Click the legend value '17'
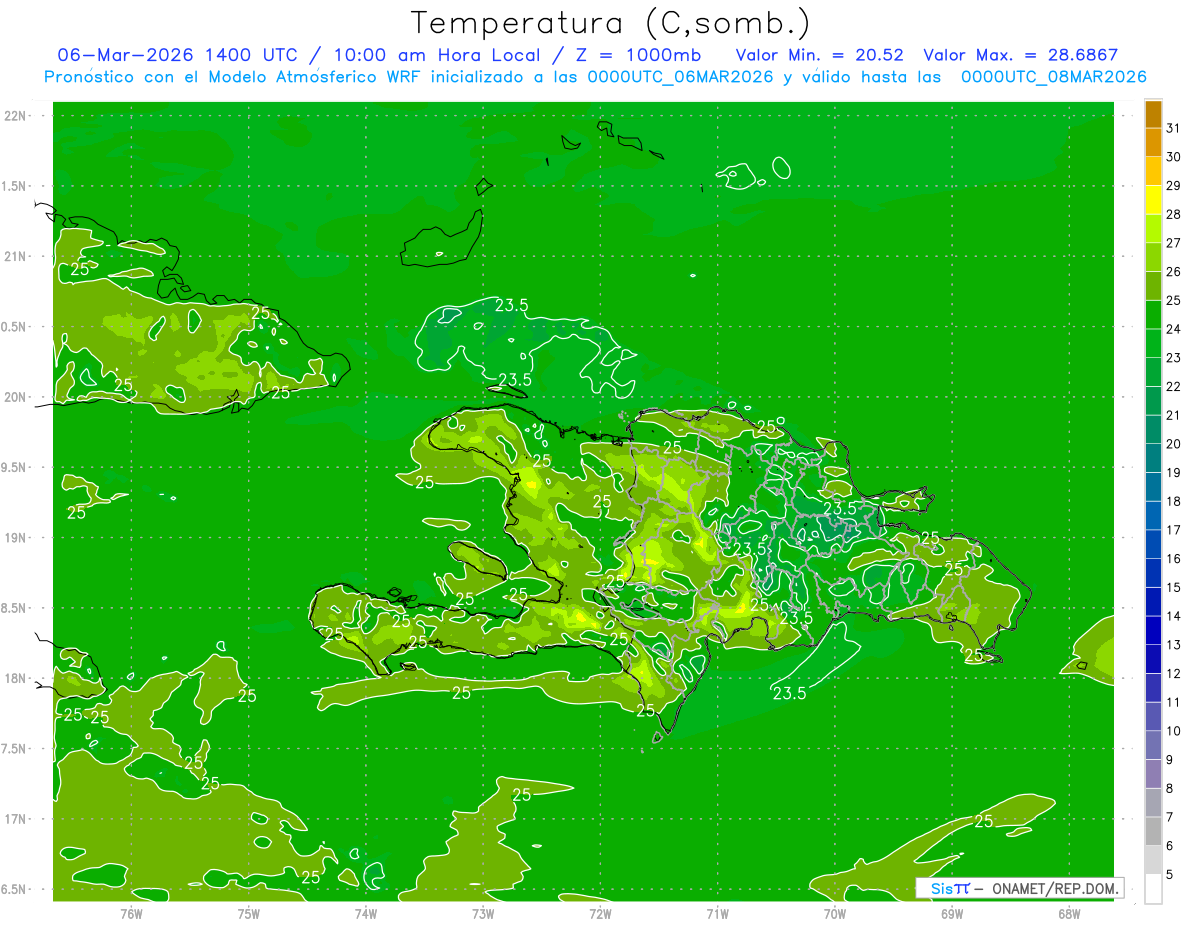The width and height of the screenshot is (1200, 927). point(1173,530)
